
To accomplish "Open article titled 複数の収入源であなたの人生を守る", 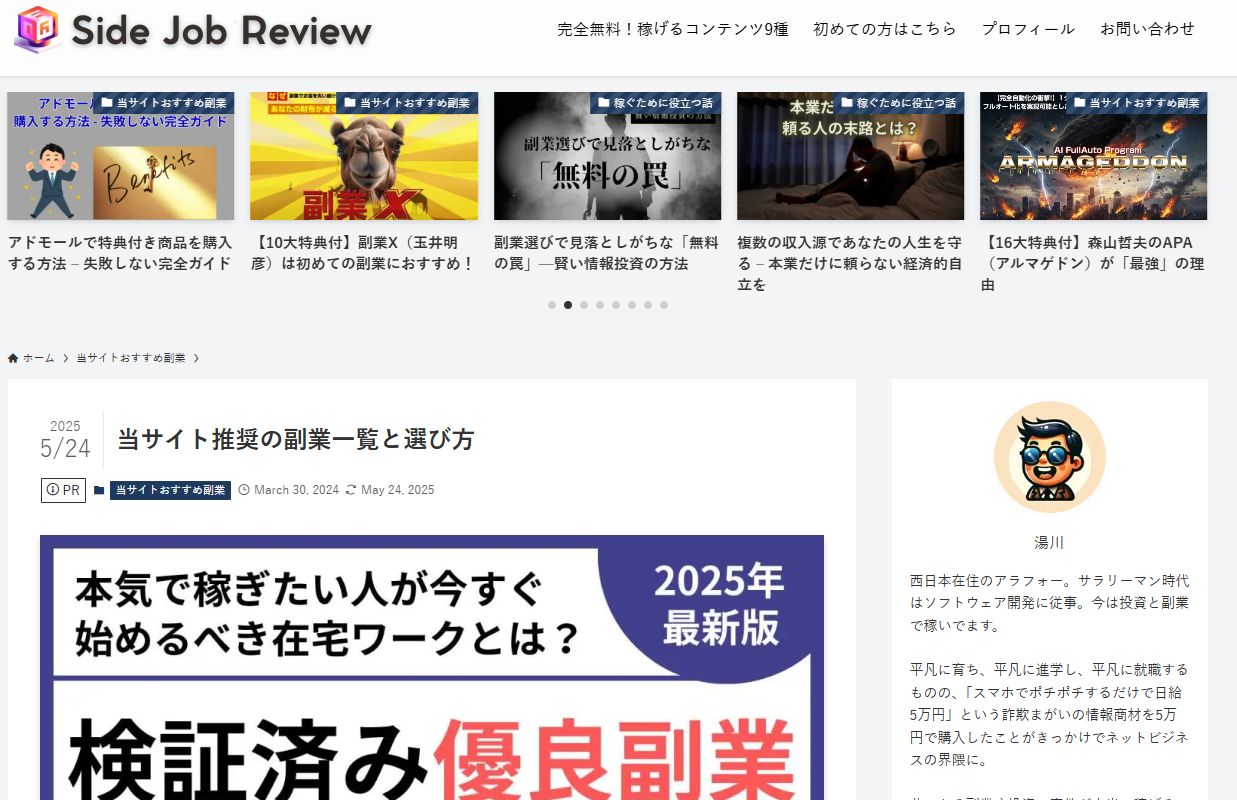I will click(849, 263).
